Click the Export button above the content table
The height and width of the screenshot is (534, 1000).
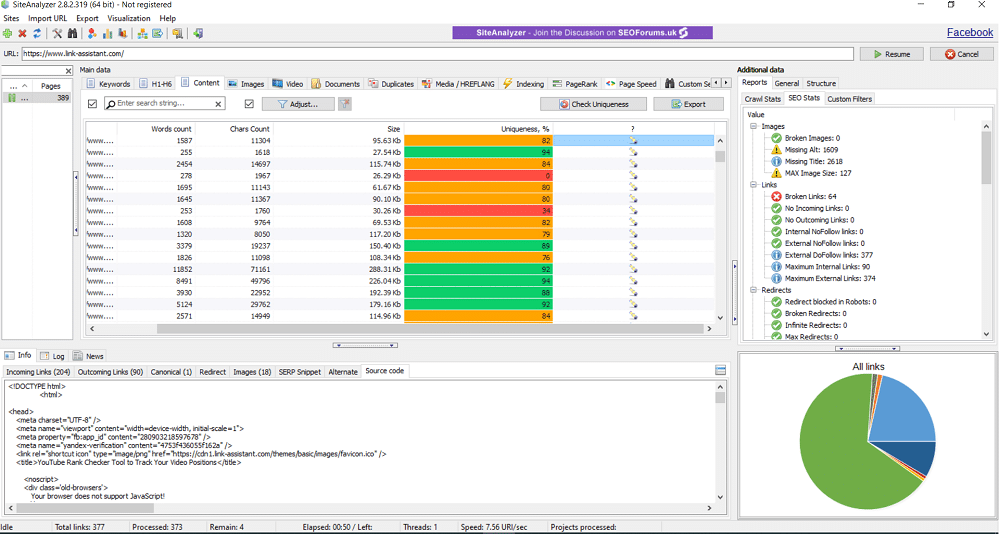689,104
